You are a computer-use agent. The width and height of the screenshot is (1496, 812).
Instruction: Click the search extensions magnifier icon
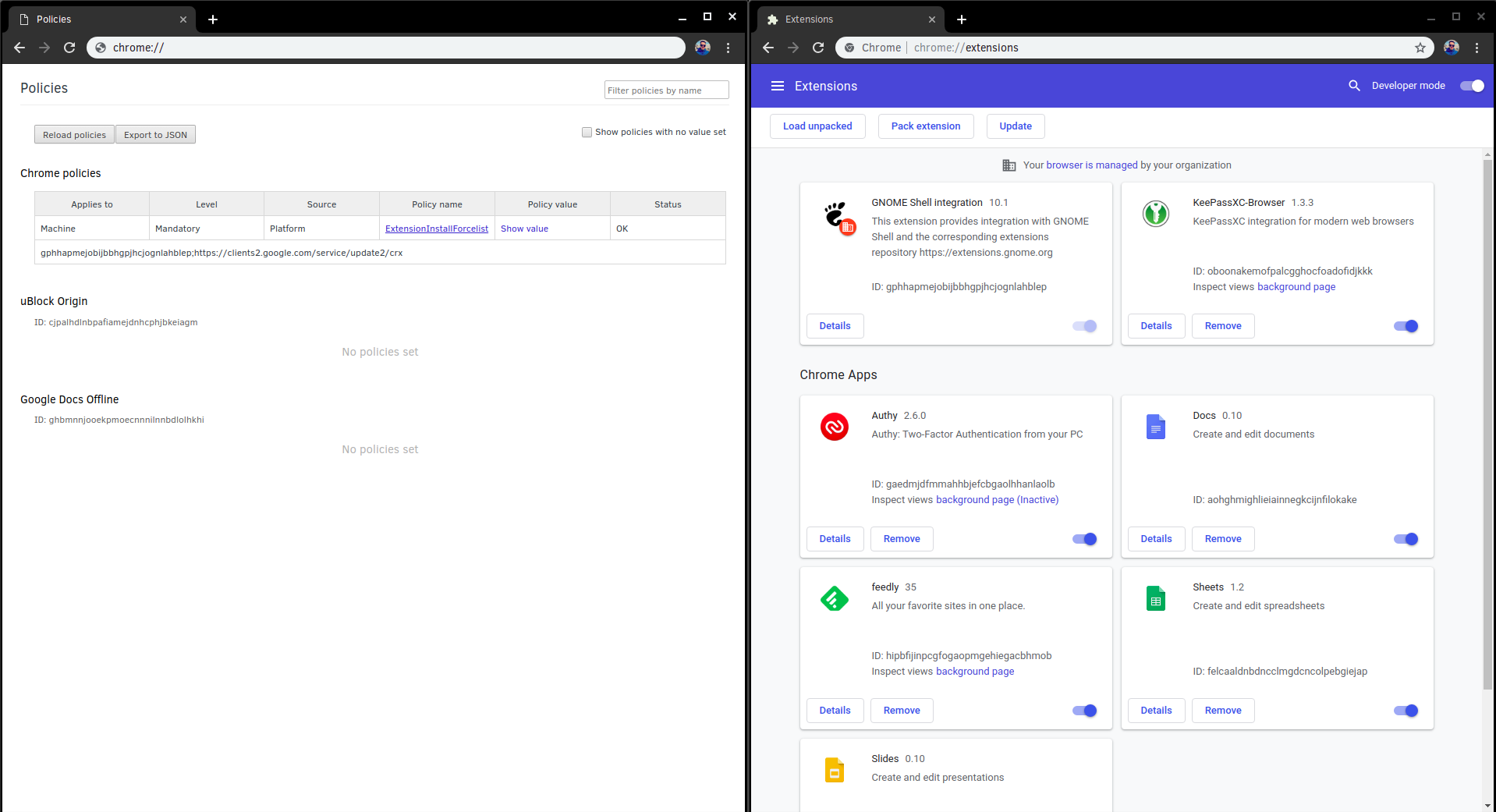[1354, 86]
